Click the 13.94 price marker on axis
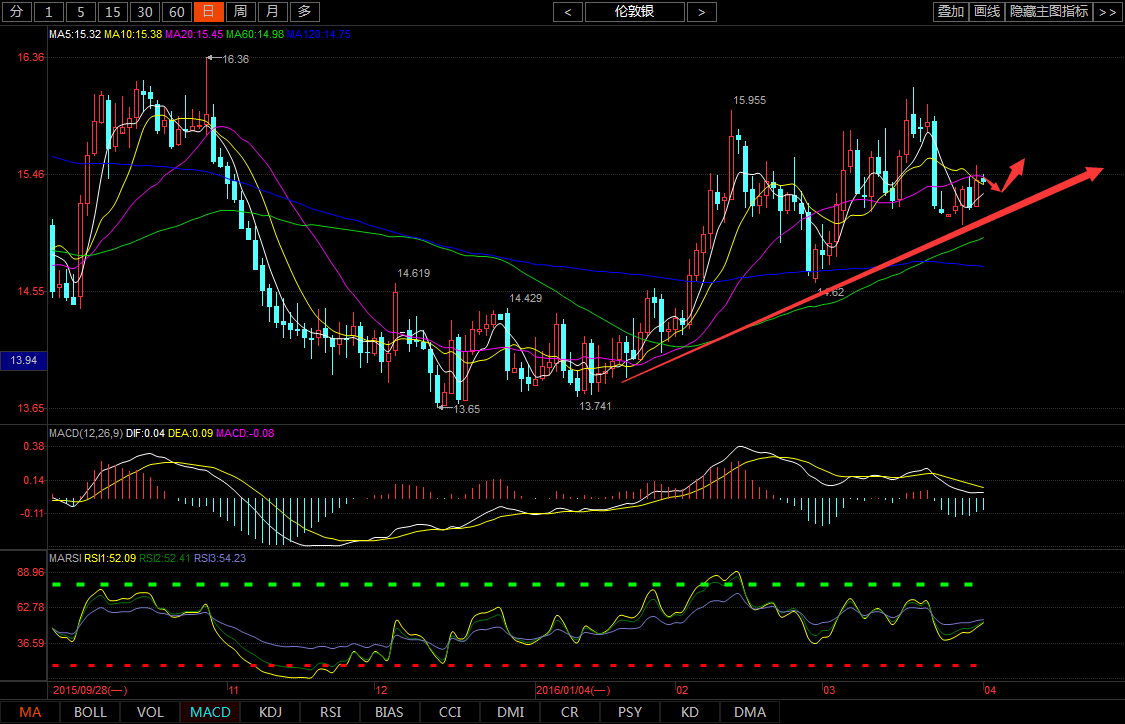1125x724 pixels. tap(22, 360)
